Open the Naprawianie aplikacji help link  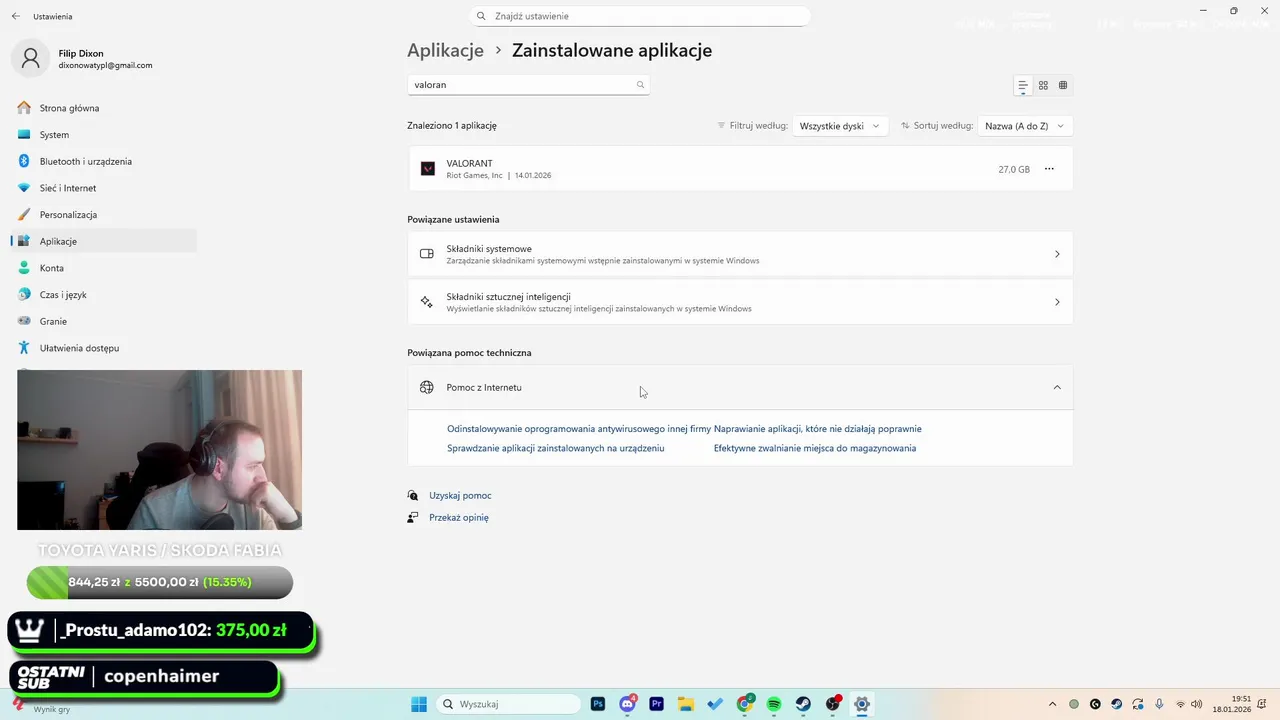point(818,429)
